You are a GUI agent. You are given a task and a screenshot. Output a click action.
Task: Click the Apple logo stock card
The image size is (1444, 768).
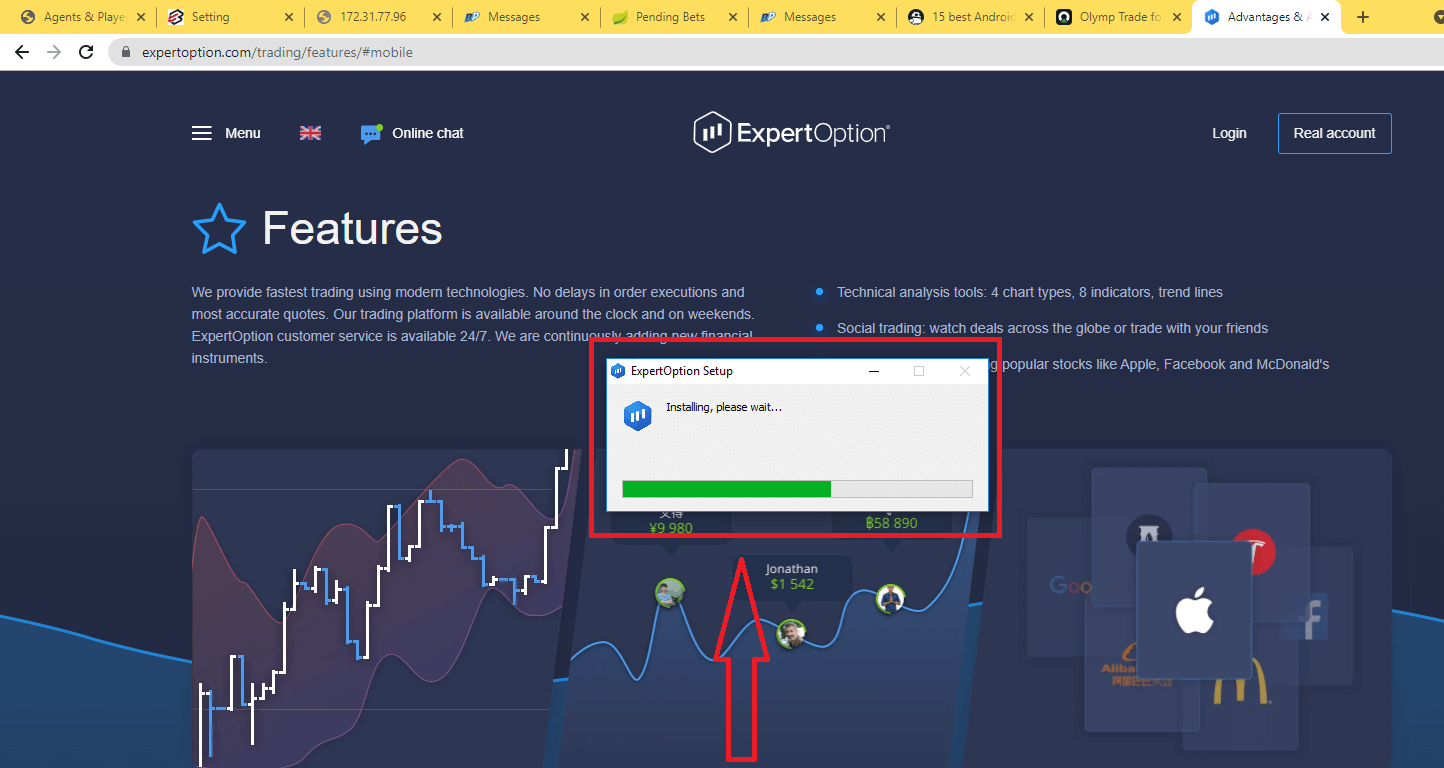(1194, 613)
